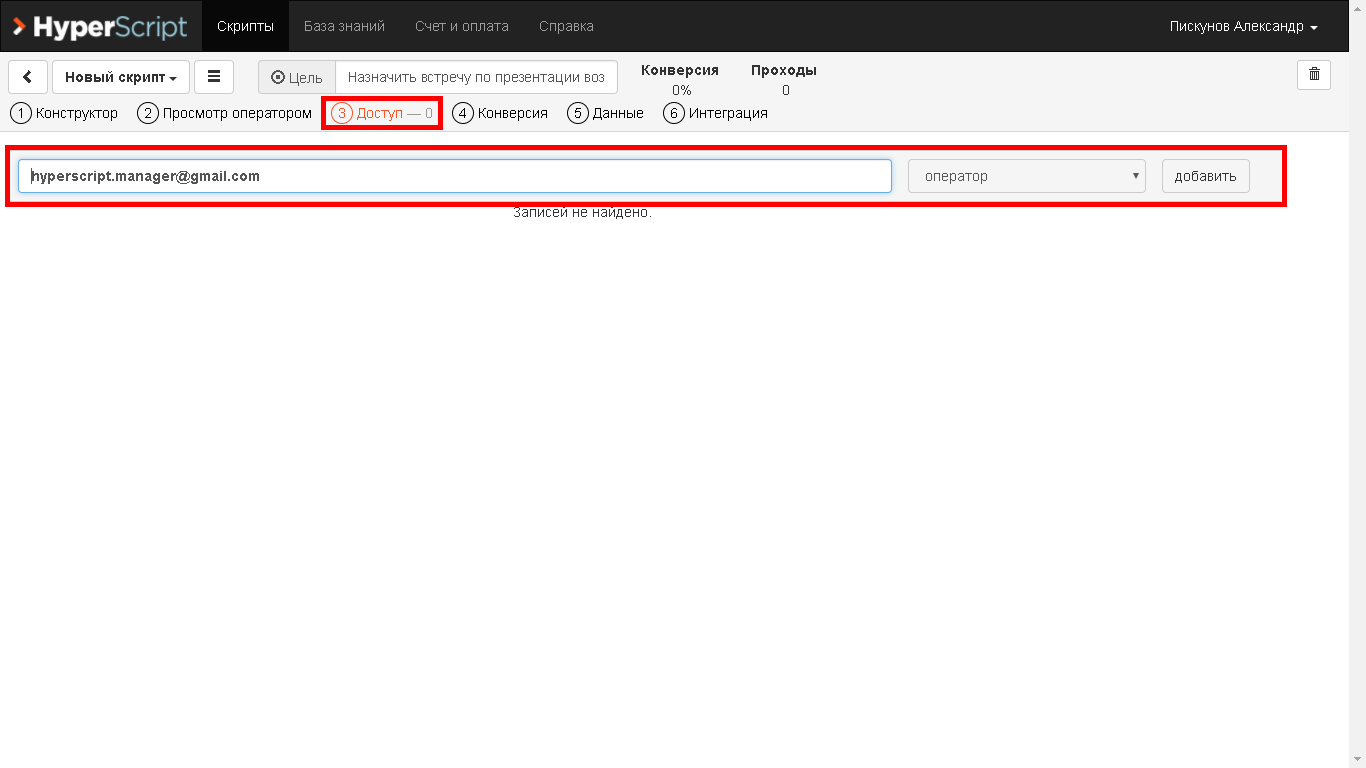Screen dimensions: 1366x768
Task: Select the Доступ tab
Action: click(x=382, y=113)
